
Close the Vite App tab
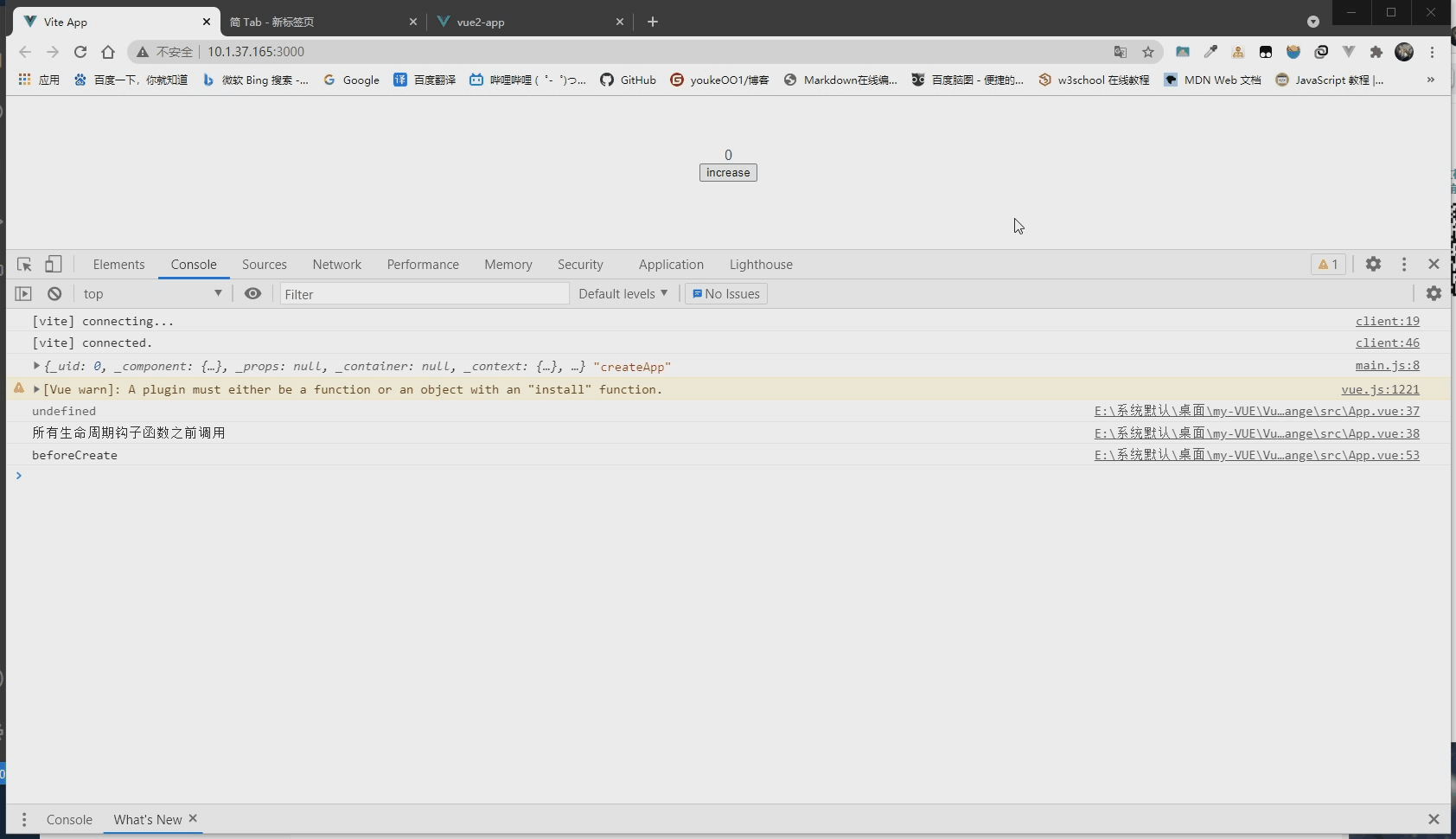[207, 22]
